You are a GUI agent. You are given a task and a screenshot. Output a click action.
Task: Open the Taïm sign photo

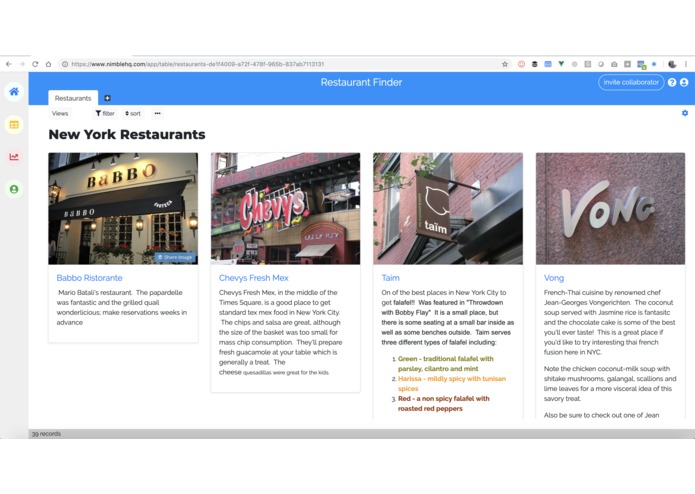point(448,208)
